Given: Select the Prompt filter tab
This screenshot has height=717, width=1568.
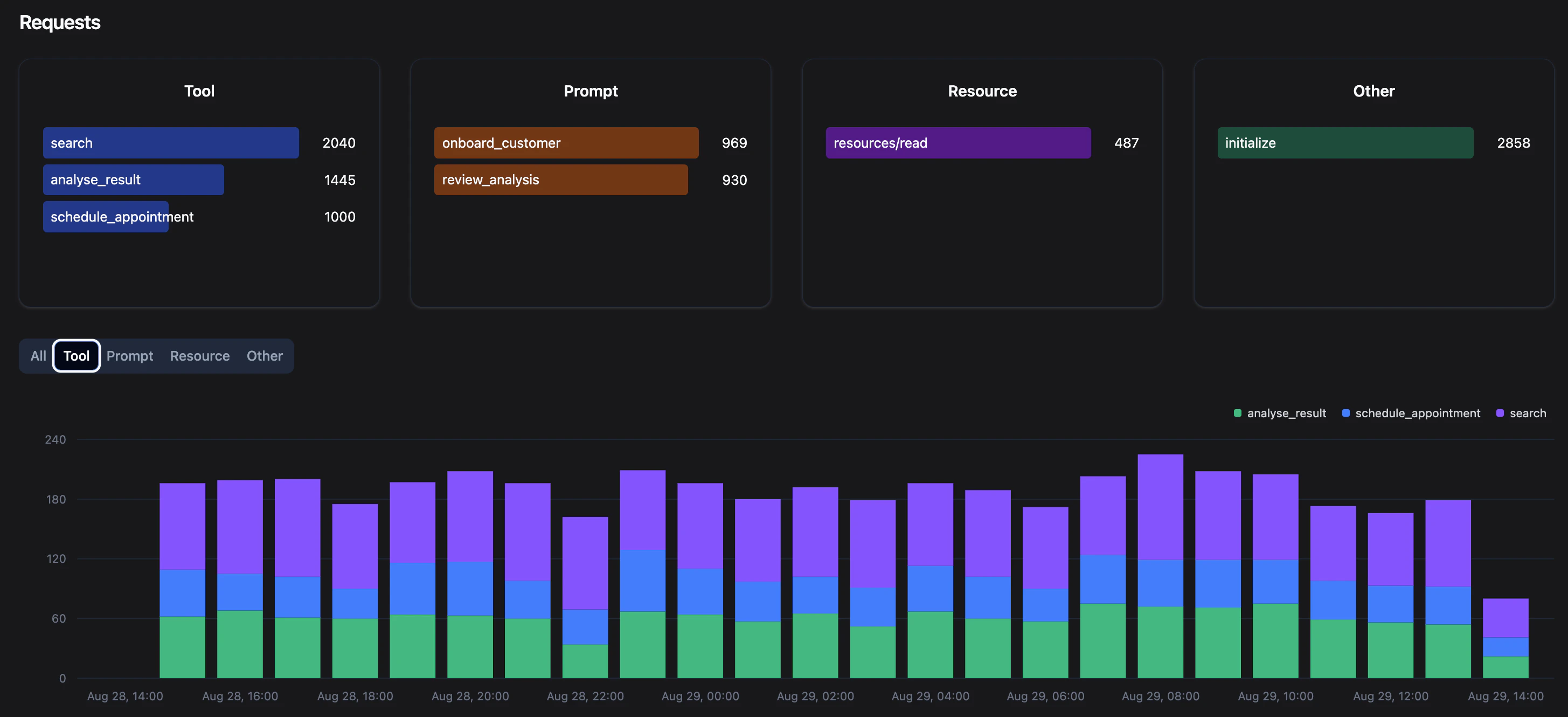Looking at the screenshot, I should click(130, 356).
